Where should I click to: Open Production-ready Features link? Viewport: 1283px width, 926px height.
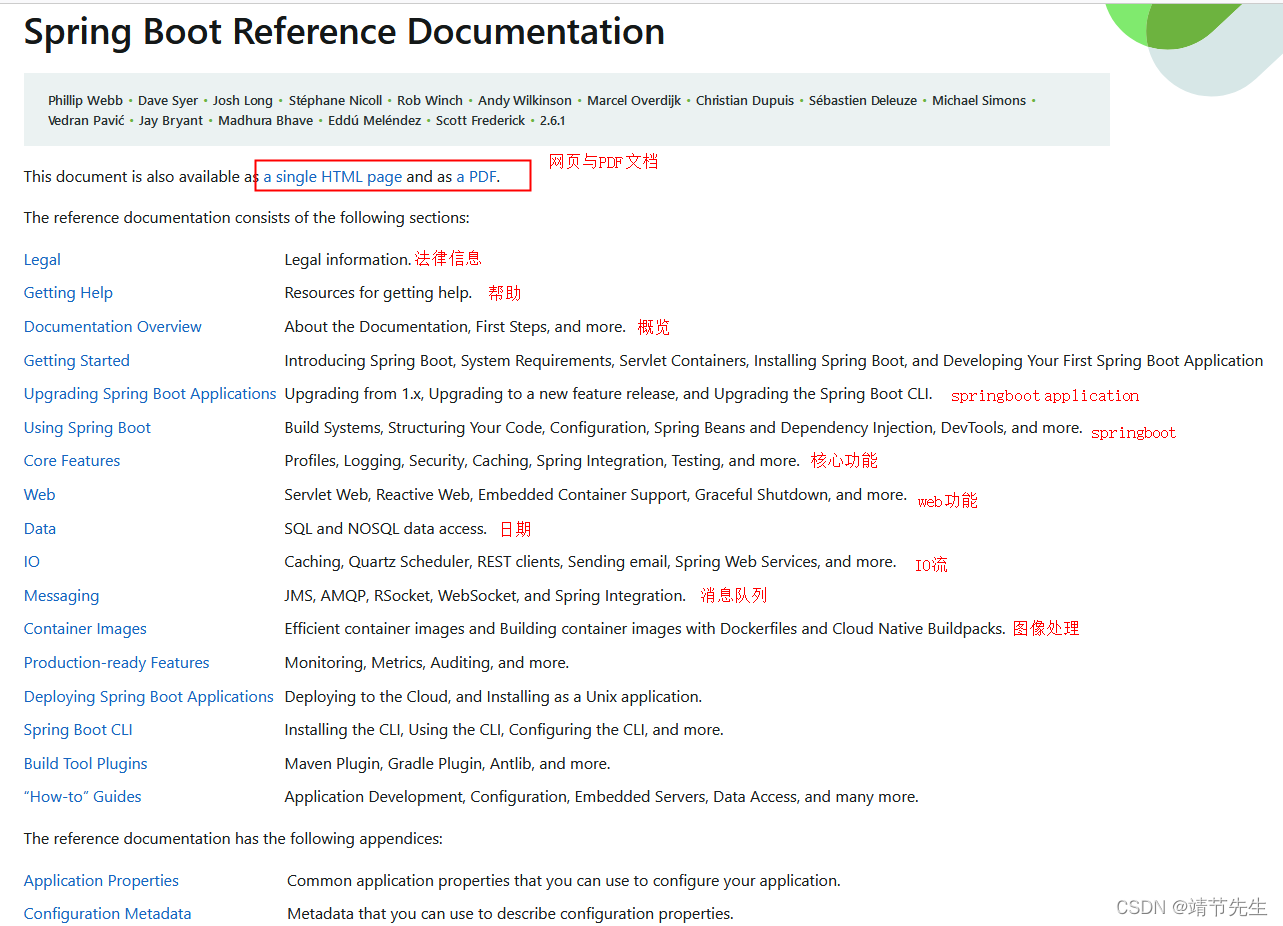coord(117,663)
